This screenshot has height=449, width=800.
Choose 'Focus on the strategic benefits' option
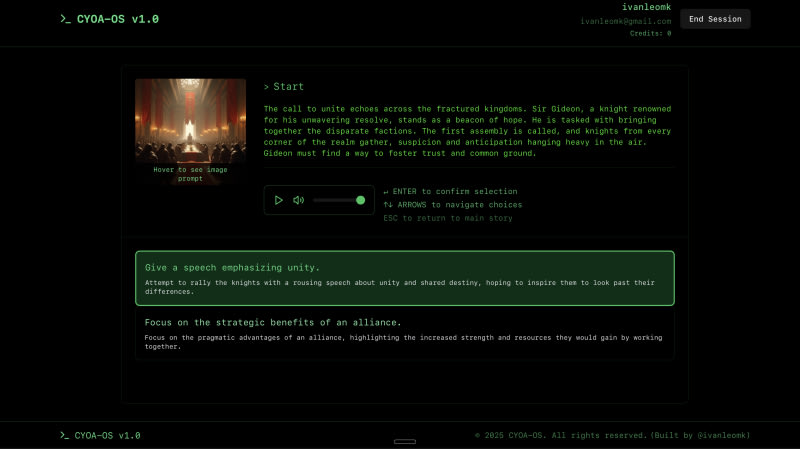(404, 334)
